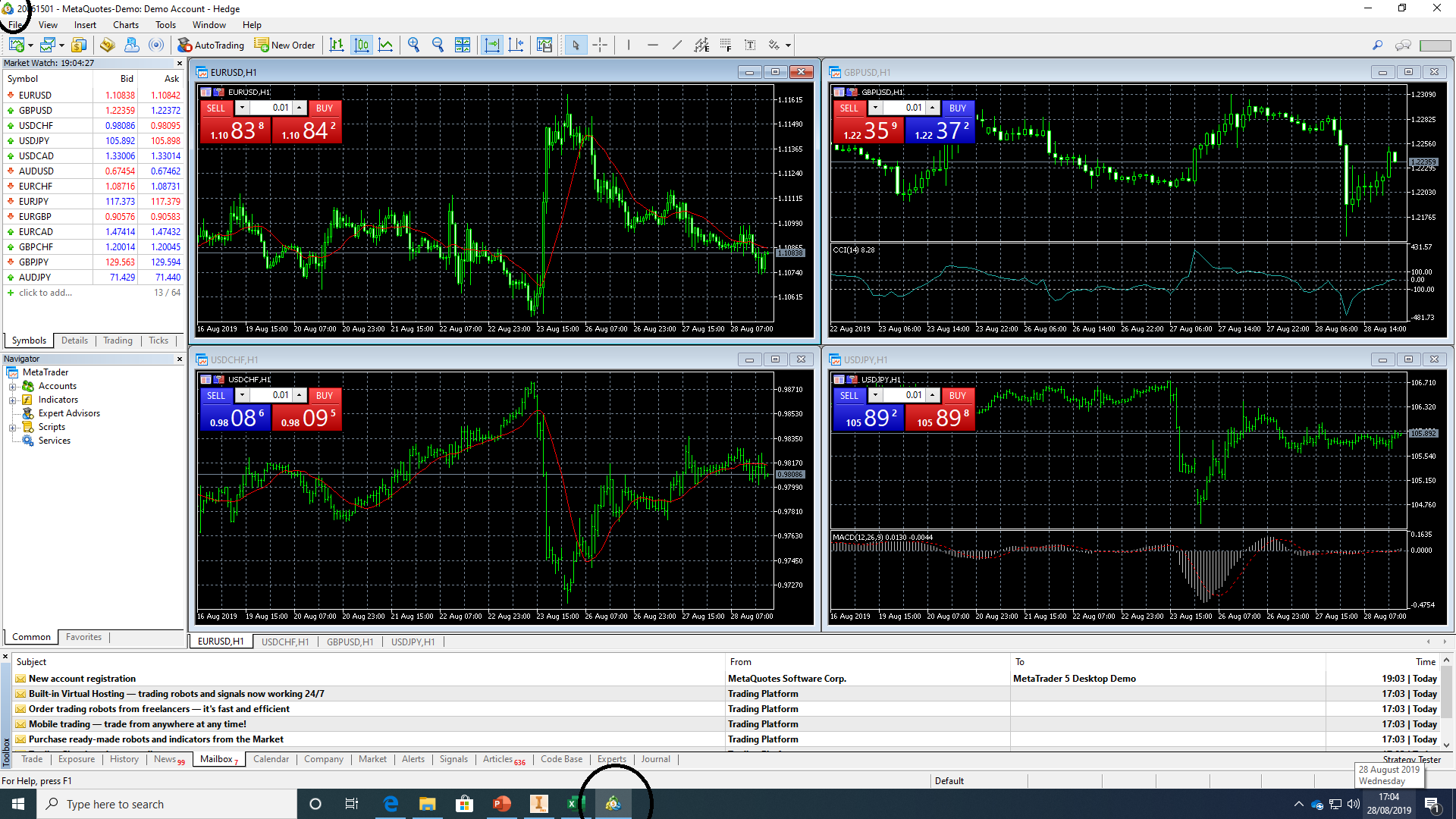Select the text label tool
This screenshot has height=819, width=1456.
point(750,45)
